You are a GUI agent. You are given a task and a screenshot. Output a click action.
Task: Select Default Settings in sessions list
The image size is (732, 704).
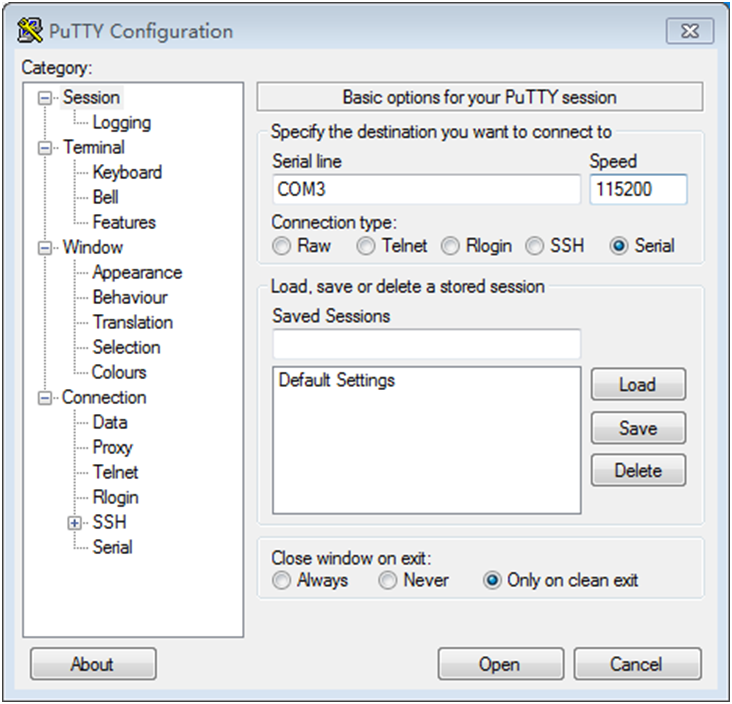[x=337, y=381]
